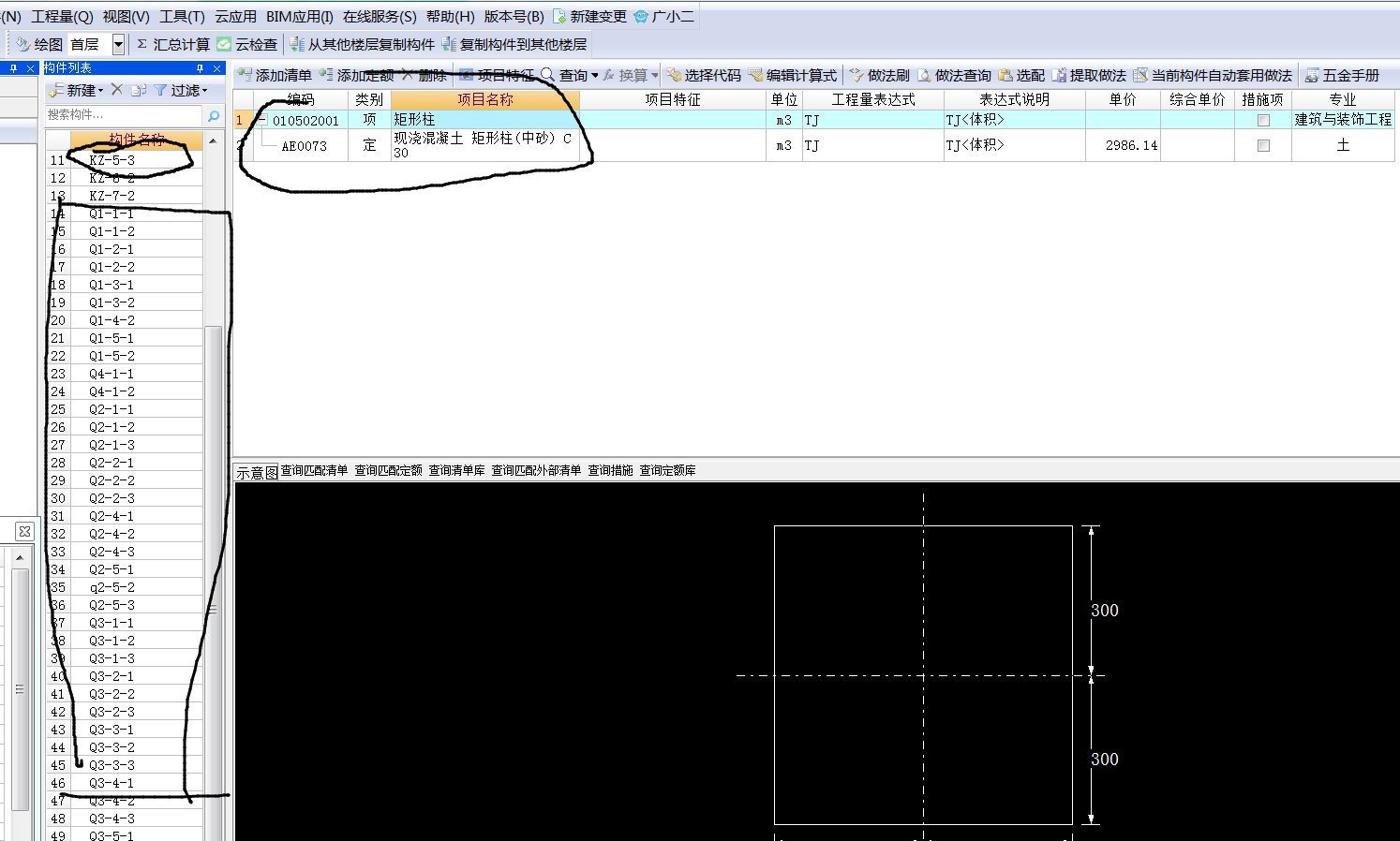Click 删除 in the bill toolbar
This screenshot has height=841, width=1400.
[x=424, y=75]
